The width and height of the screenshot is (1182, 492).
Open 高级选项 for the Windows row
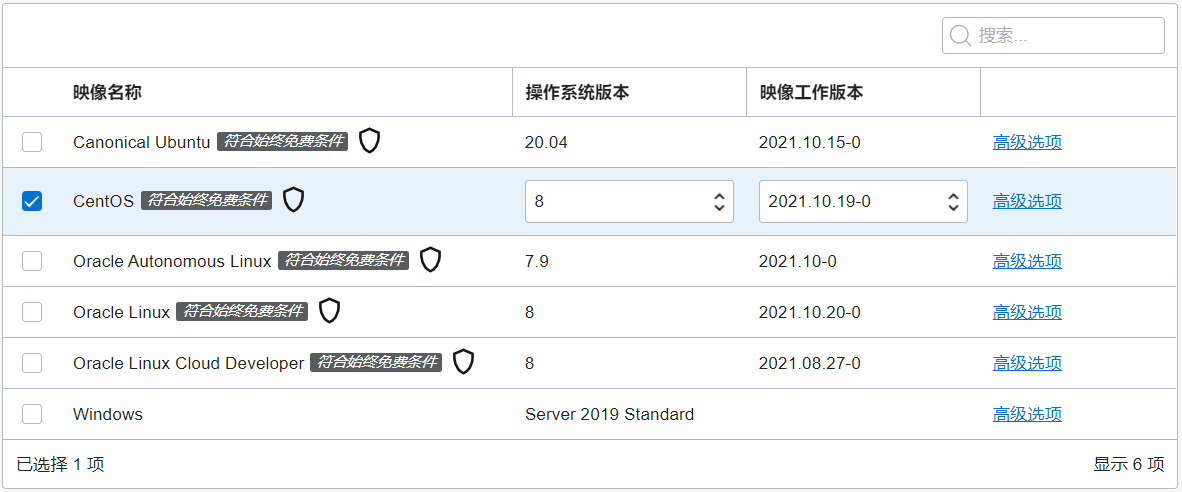(x=1027, y=414)
